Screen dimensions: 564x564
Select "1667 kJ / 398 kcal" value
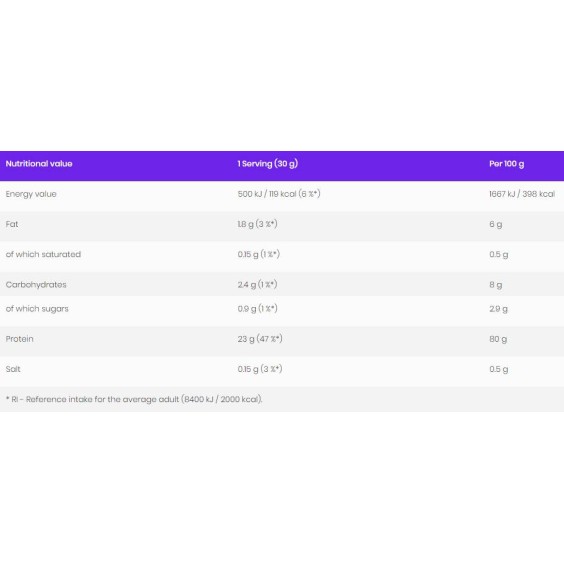522,194
